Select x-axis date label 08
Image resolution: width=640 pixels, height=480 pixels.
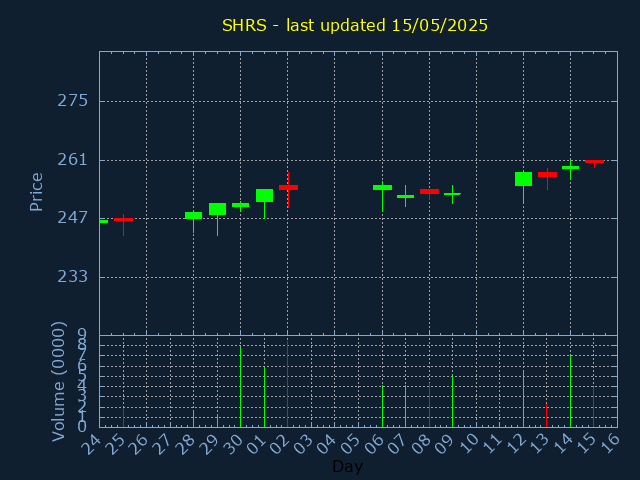point(422,444)
